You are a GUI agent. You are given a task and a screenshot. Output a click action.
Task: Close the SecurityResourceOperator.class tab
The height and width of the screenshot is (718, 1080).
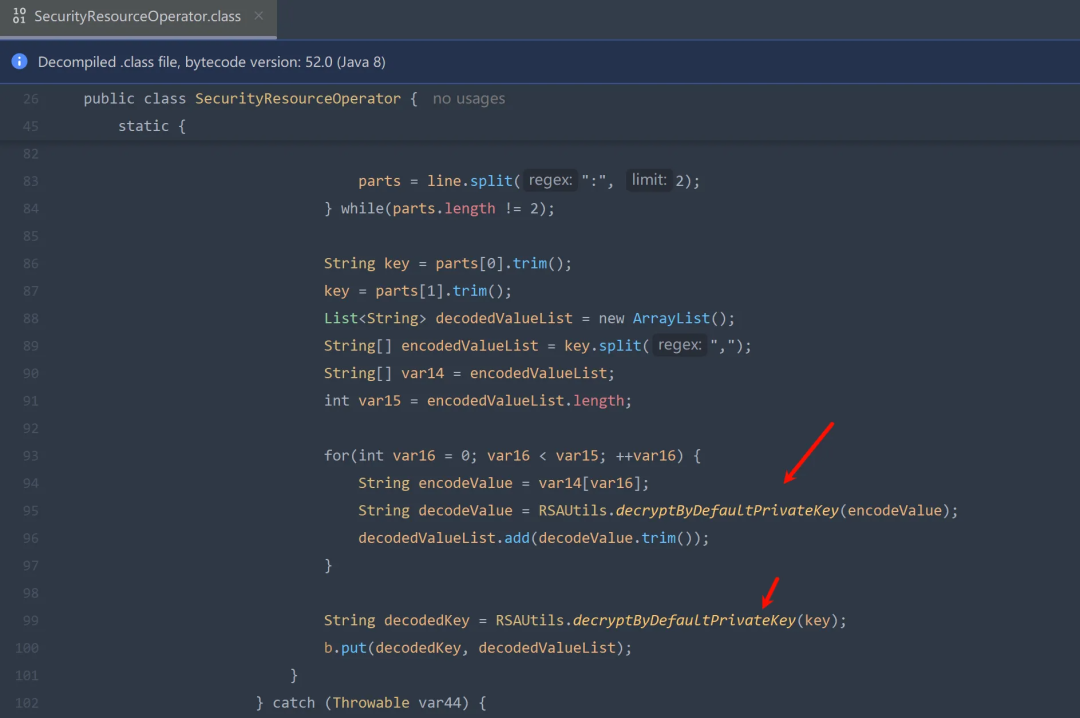point(259,16)
